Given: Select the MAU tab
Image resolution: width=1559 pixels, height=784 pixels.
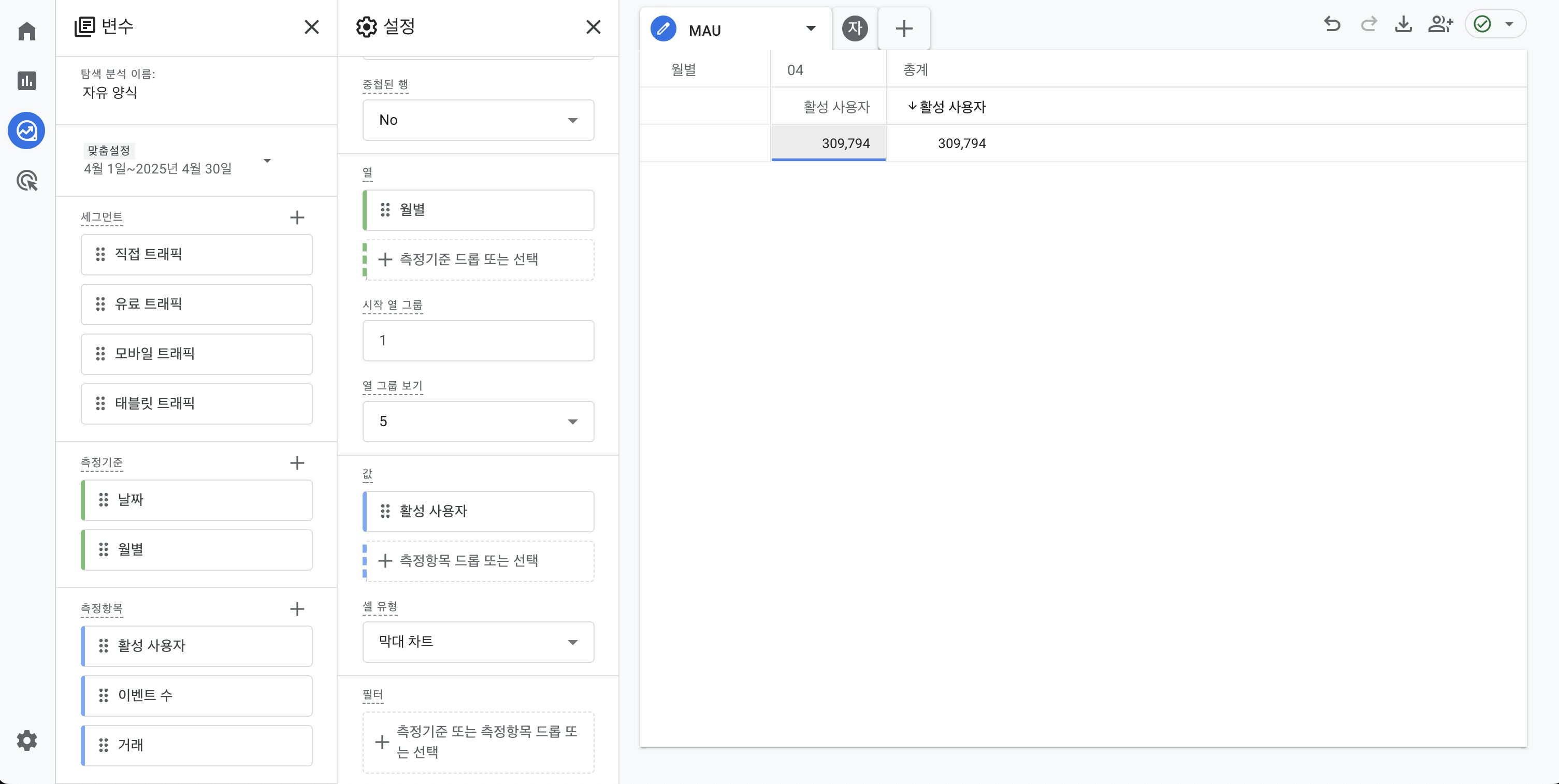Looking at the screenshot, I should tap(736, 28).
